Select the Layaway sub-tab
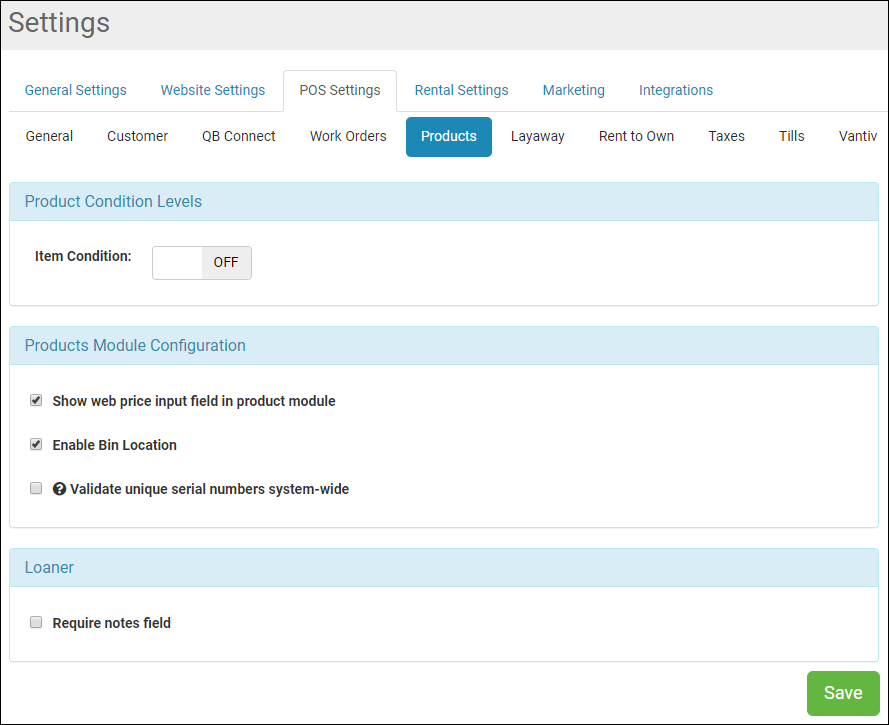This screenshot has height=725, width=889. [x=537, y=136]
